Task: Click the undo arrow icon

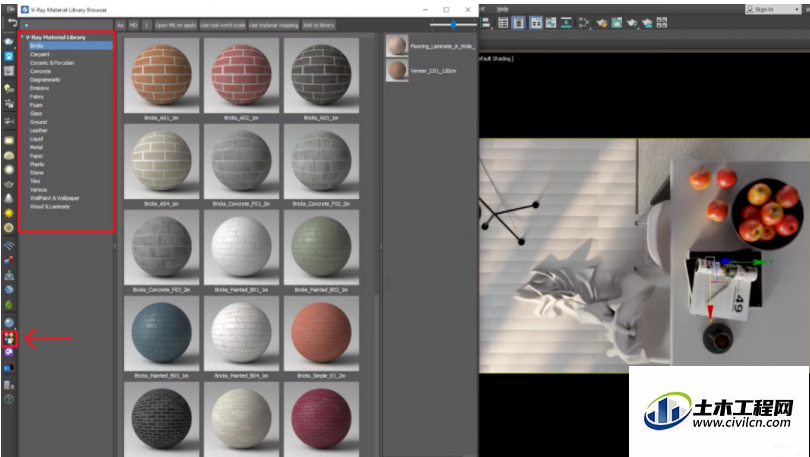Action: click(12, 23)
